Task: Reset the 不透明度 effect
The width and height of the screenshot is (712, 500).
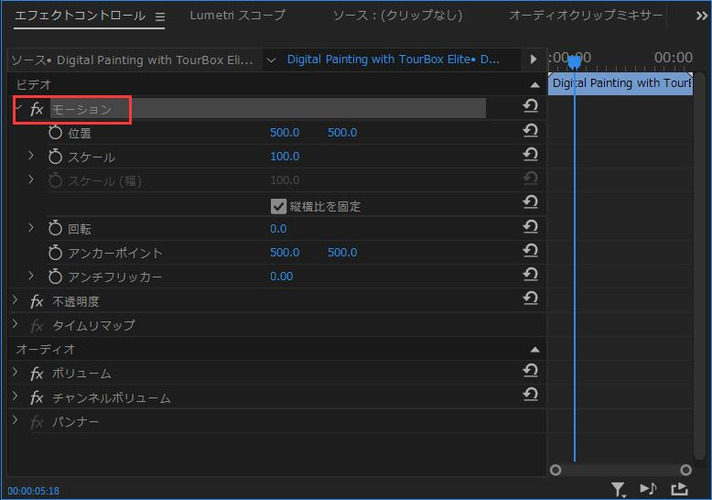Action: pos(530,298)
